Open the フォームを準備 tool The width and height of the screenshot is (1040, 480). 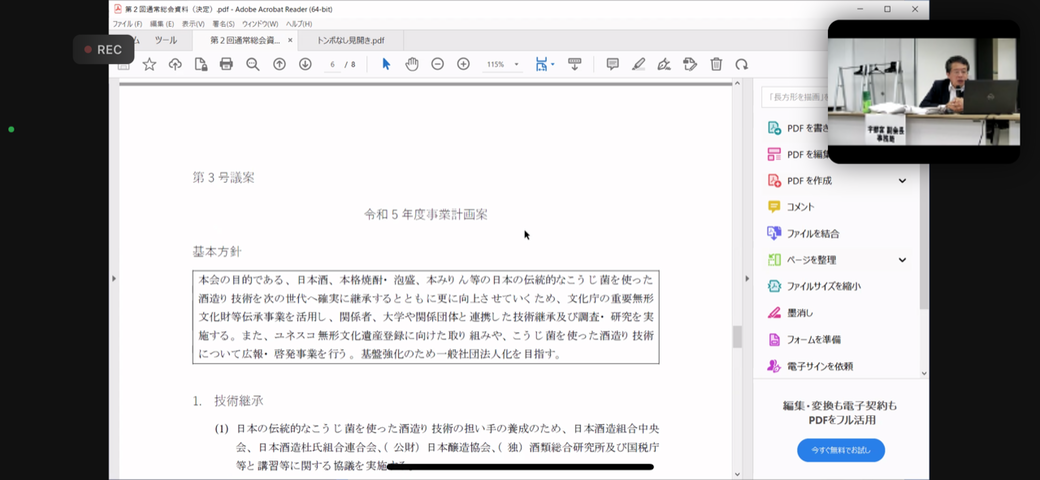click(804, 339)
